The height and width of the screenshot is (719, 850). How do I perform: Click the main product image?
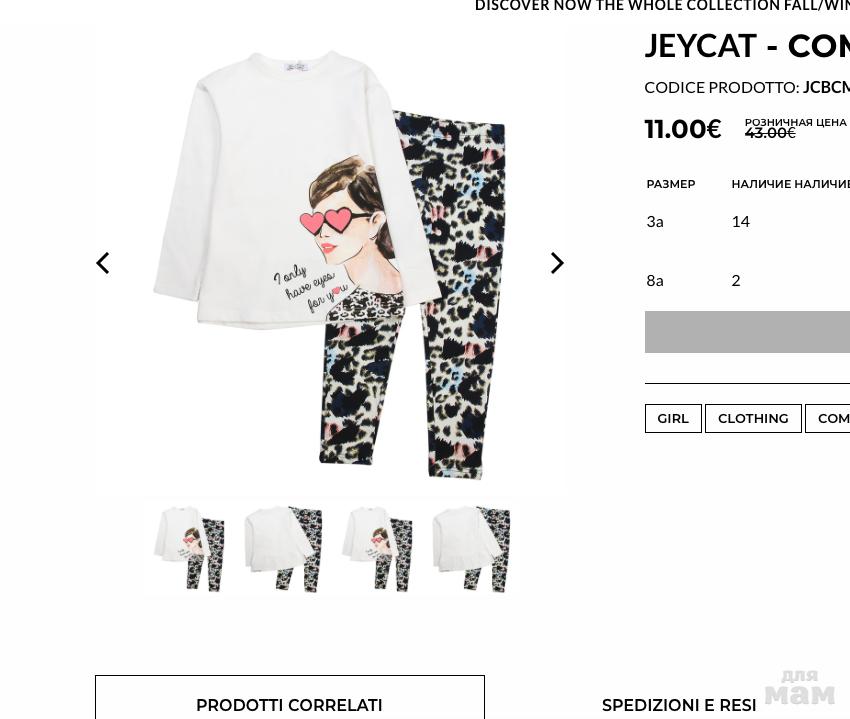click(330, 264)
